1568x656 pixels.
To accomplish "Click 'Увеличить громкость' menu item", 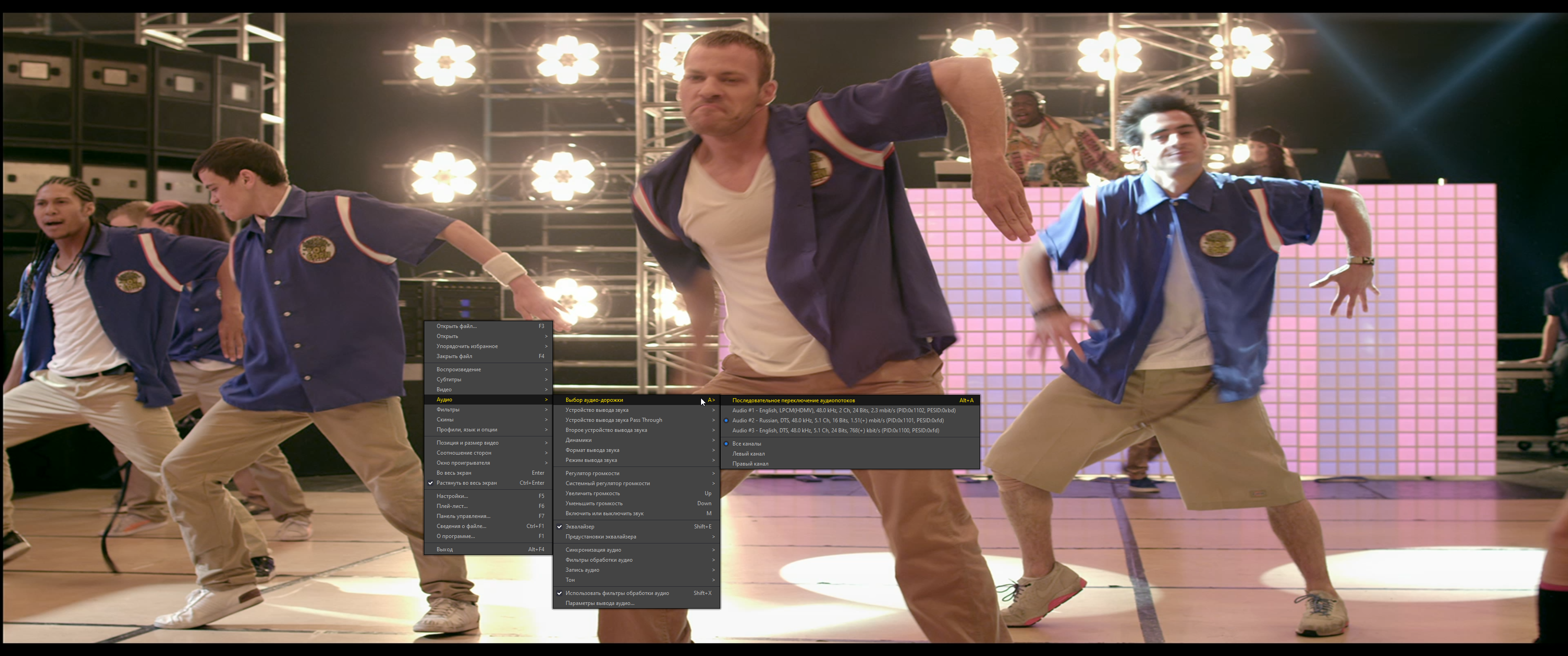I will click(x=592, y=493).
